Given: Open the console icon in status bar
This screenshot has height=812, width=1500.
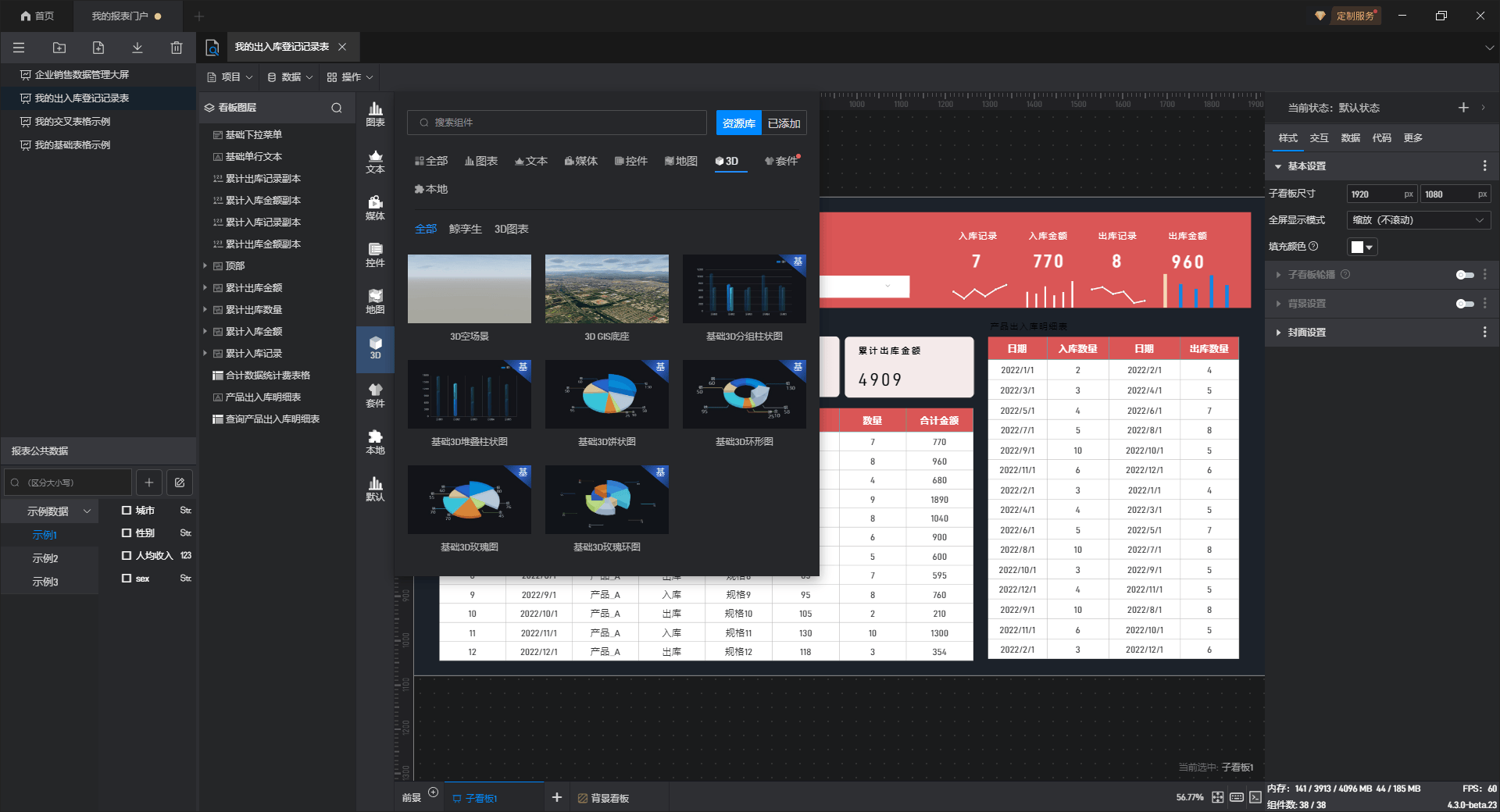Looking at the screenshot, I should (x=1255, y=797).
